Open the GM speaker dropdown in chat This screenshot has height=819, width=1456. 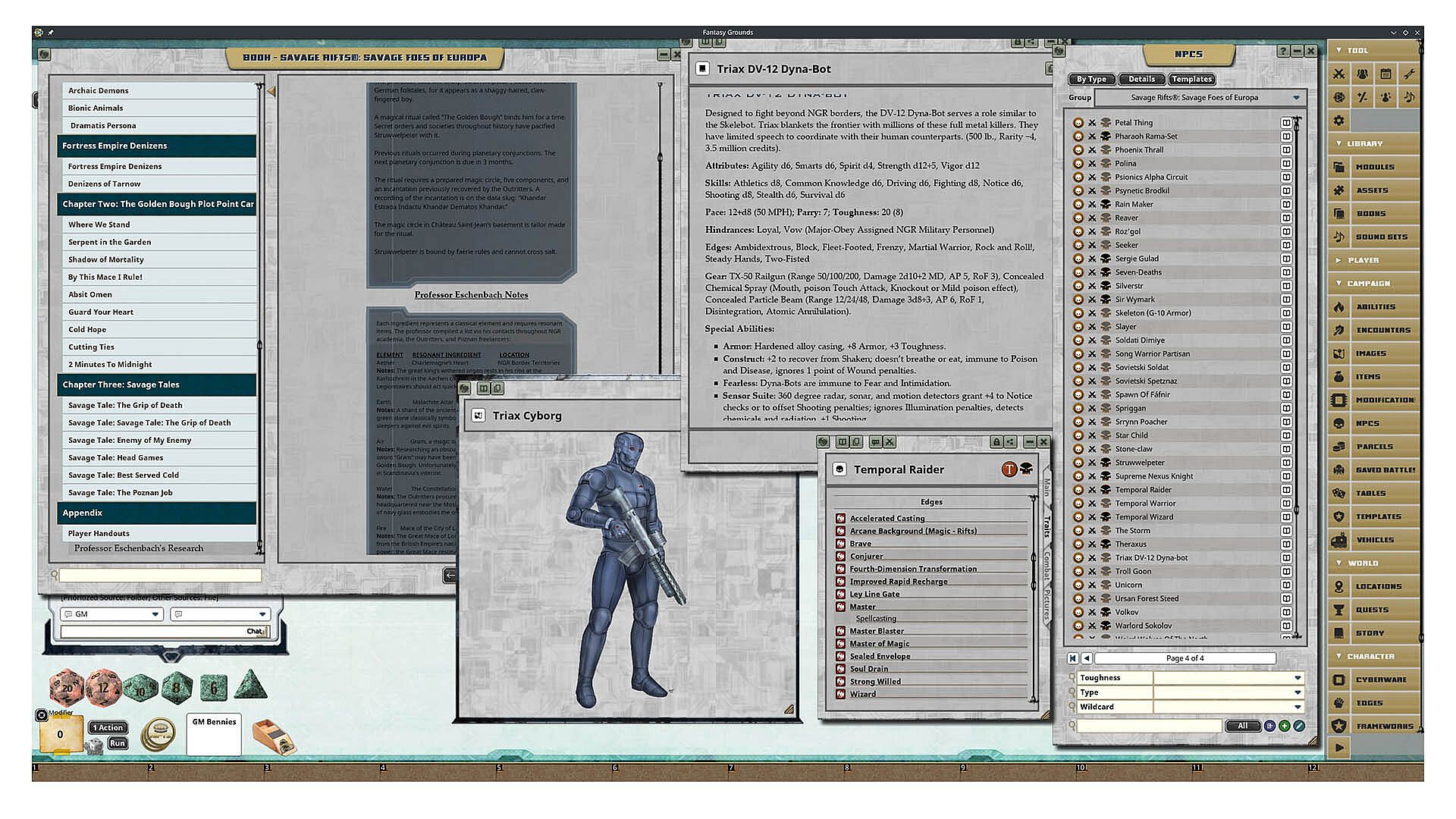click(x=111, y=614)
